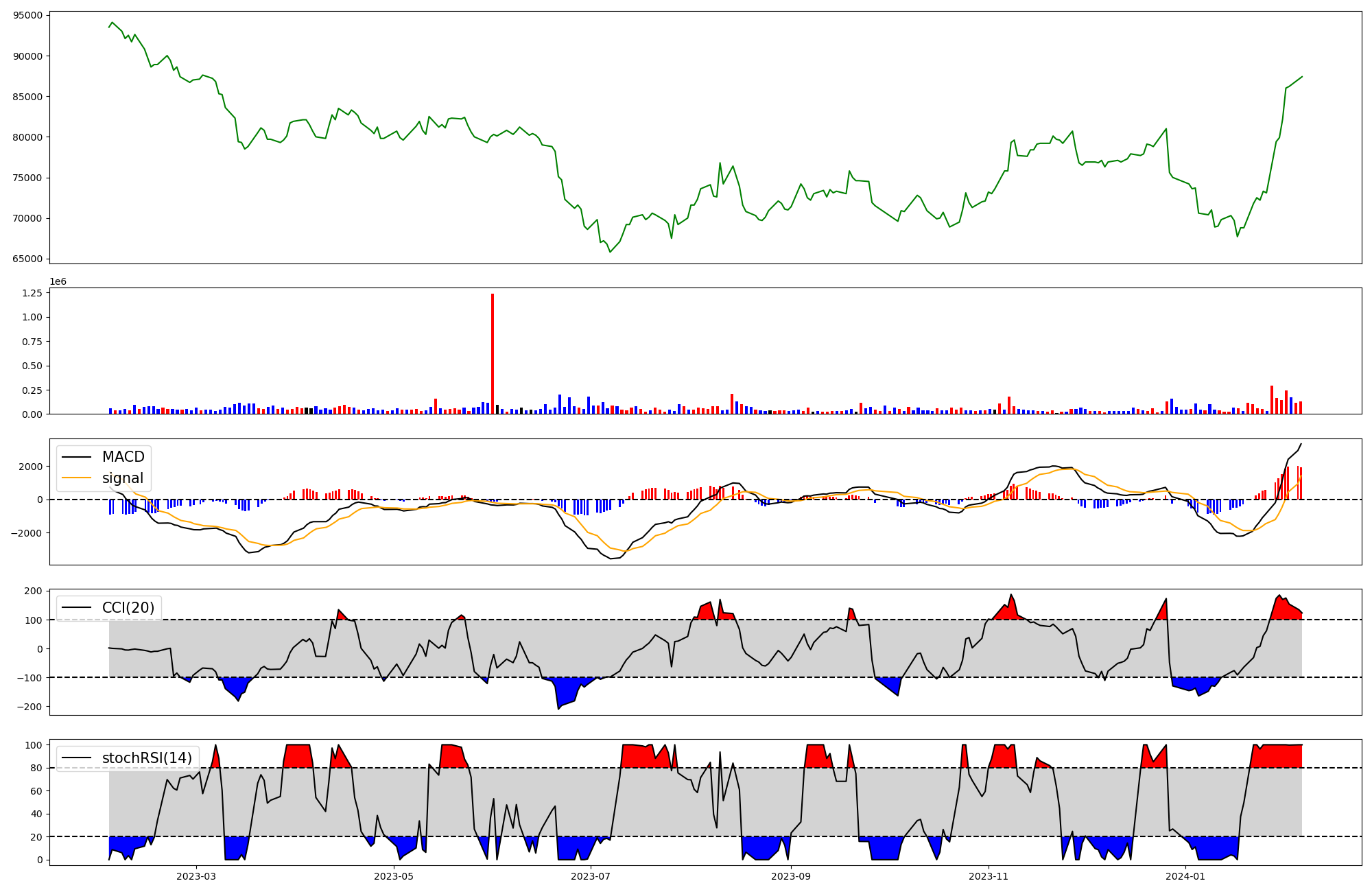Click the 2024-01 x-axis date label
Viewport: 1372px width, 892px height.
coord(1185,876)
